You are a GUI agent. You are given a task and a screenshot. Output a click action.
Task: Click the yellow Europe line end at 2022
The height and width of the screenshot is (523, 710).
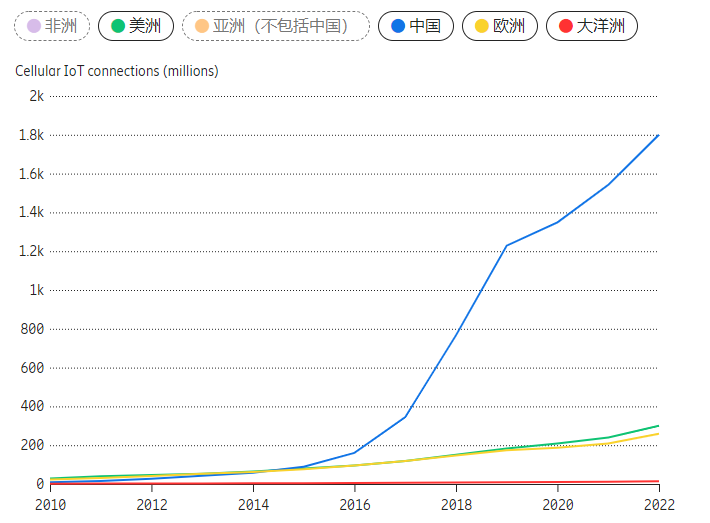pyautogui.click(x=658, y=433)
